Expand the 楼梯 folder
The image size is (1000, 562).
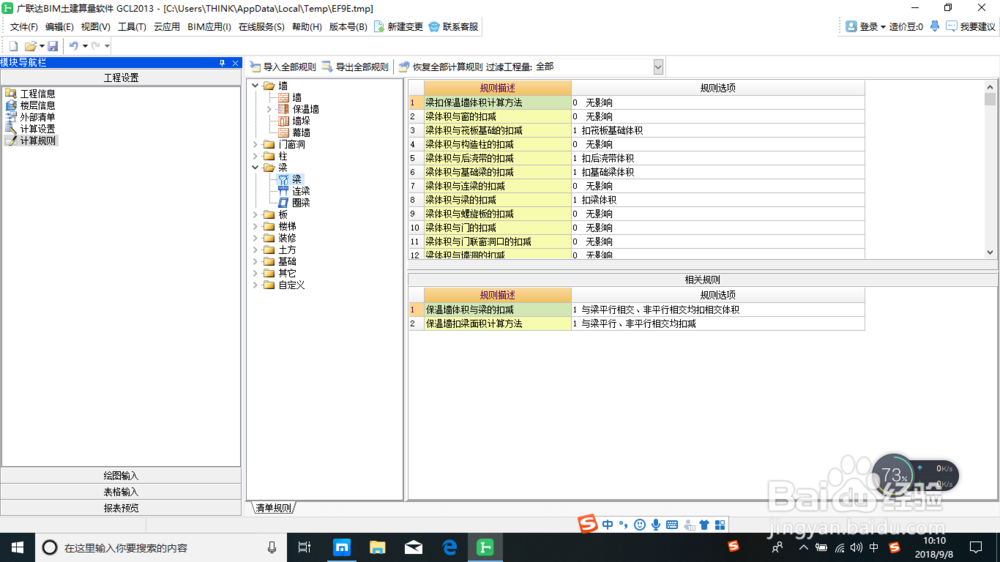255,226
